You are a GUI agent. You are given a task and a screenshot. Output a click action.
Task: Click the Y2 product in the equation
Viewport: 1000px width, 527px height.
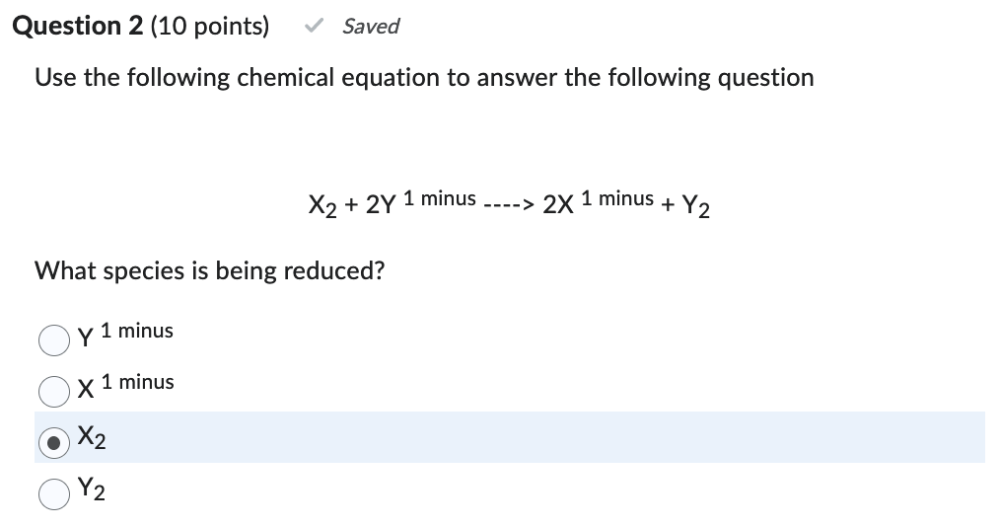click(x=696, y=206)
